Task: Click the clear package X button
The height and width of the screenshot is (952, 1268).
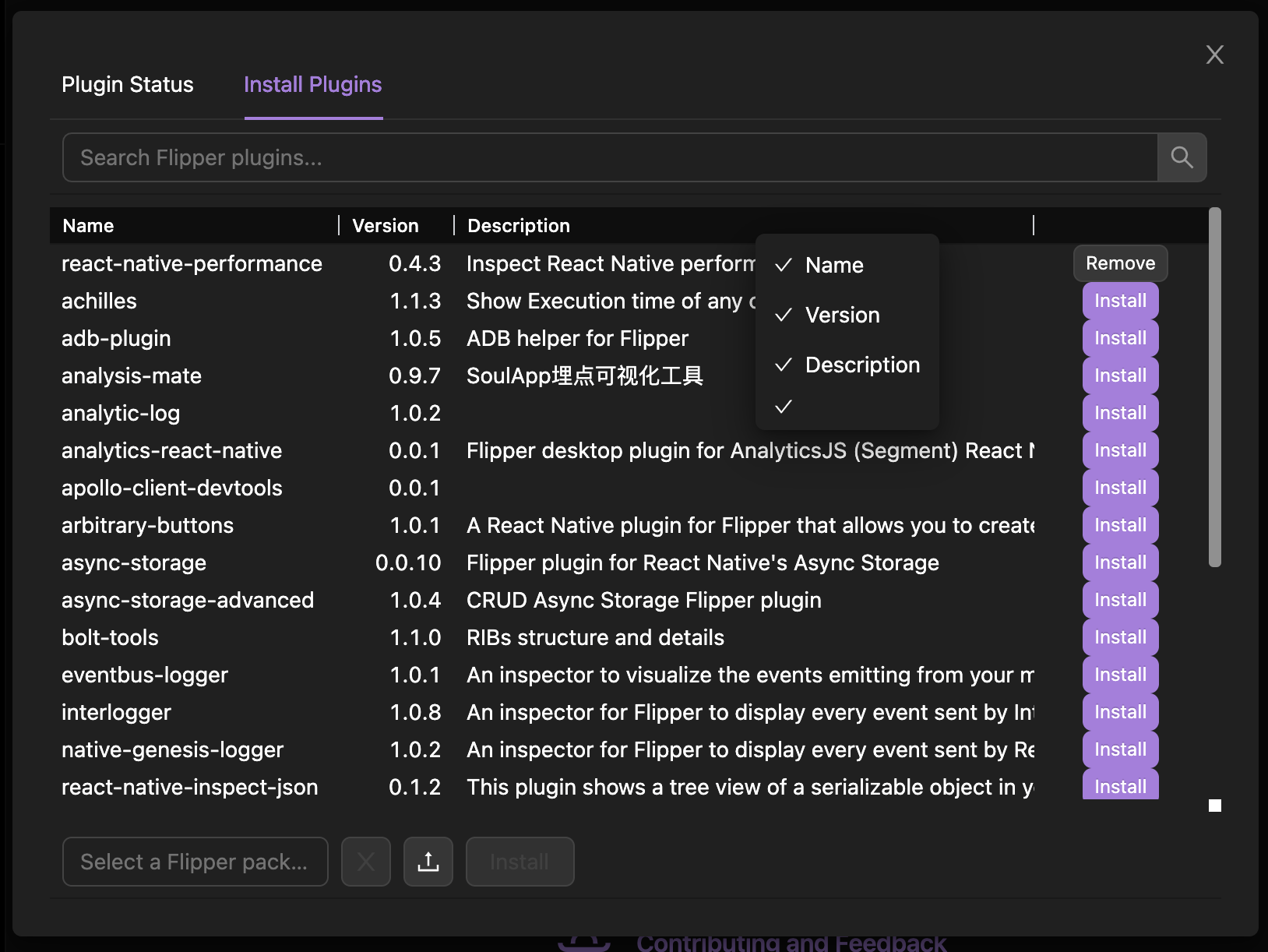Action: (x=365, y=862)
